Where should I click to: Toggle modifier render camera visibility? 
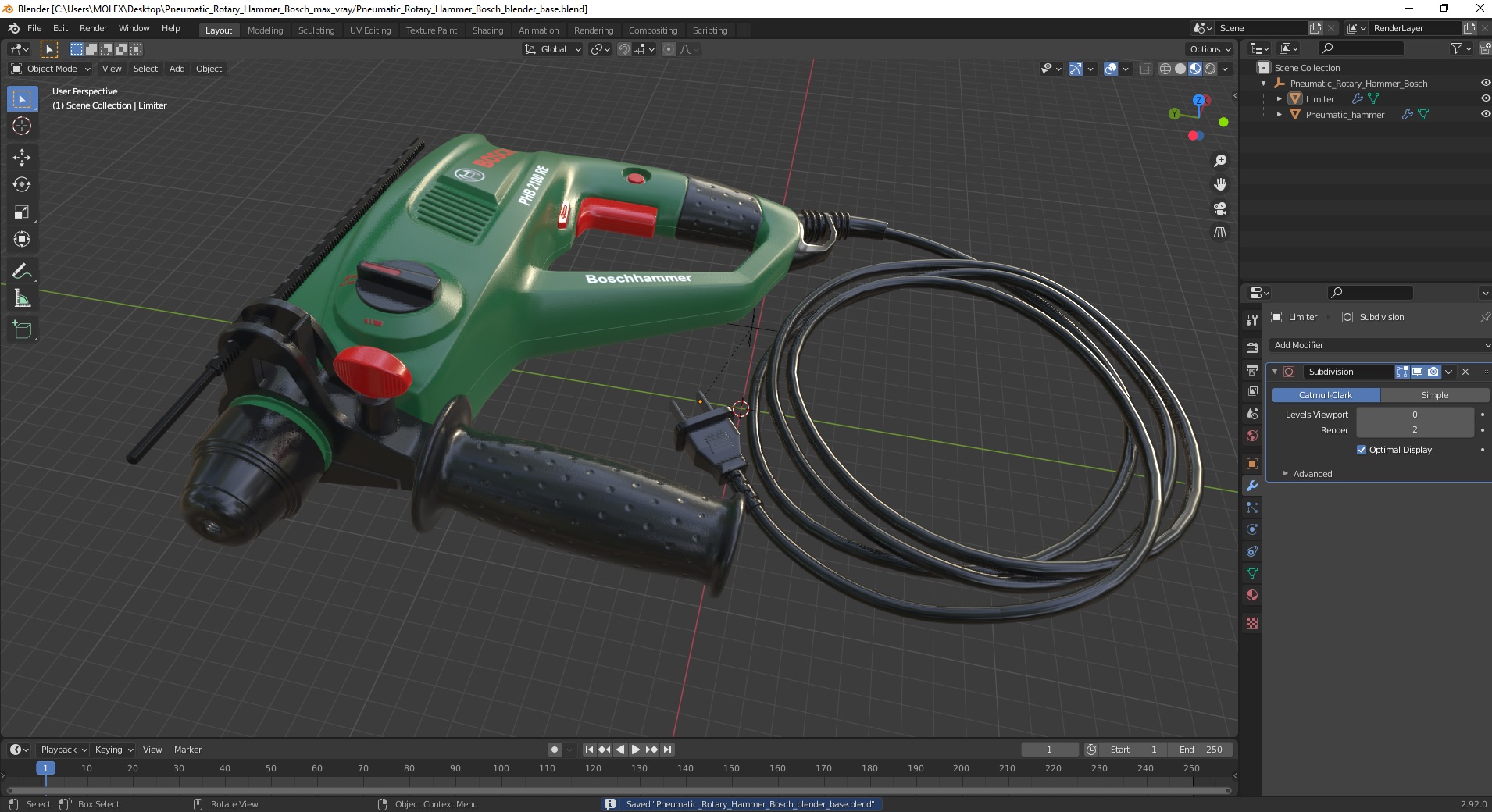[x=1433, y=372]
